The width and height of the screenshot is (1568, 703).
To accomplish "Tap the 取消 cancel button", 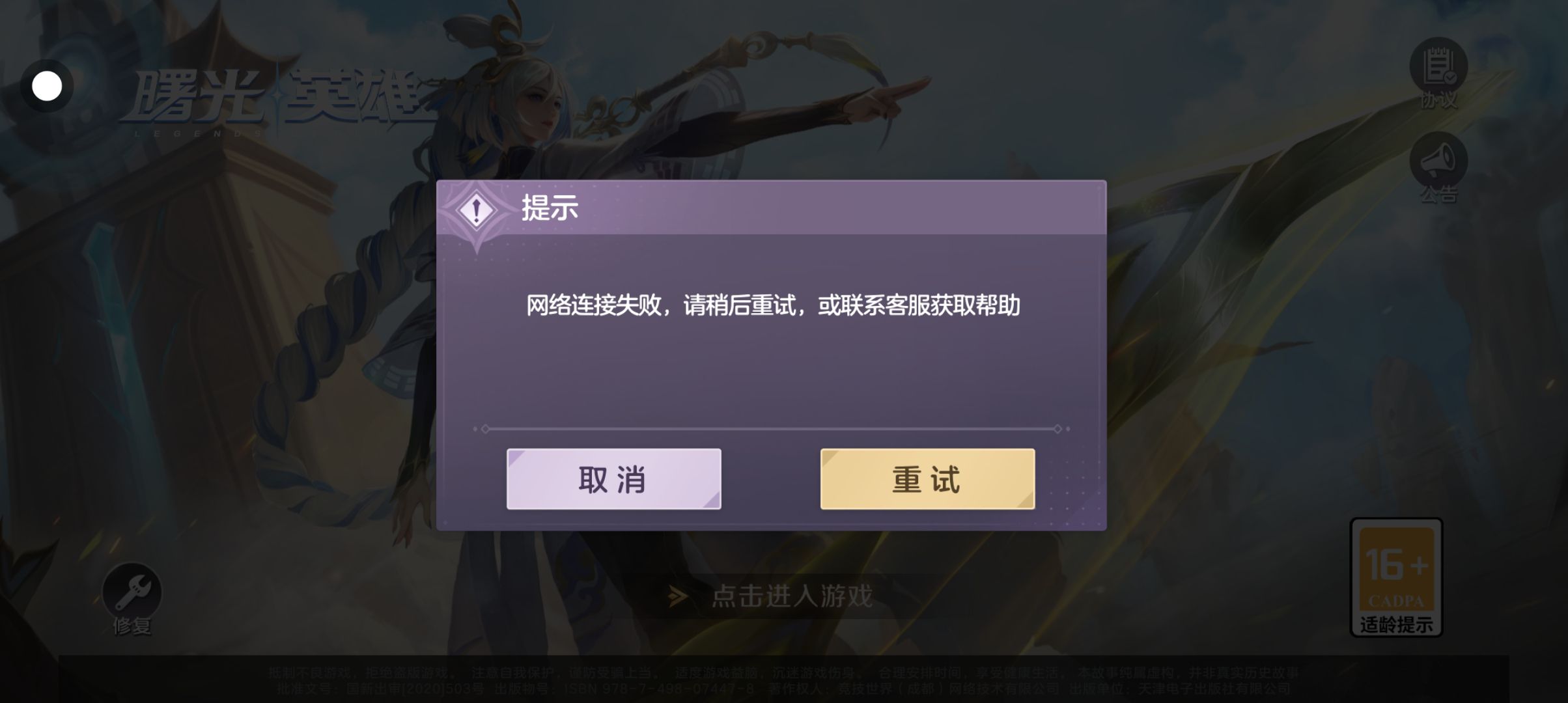I will click(613, 478).
